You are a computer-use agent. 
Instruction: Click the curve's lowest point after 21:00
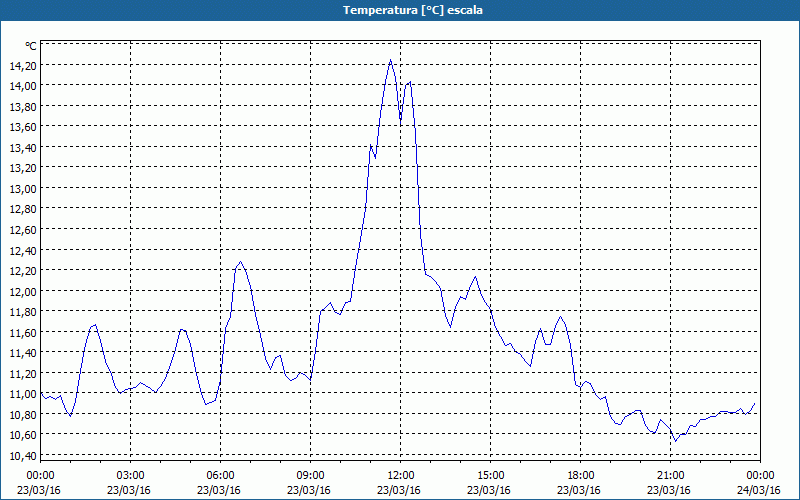click(x=676, y=441)
